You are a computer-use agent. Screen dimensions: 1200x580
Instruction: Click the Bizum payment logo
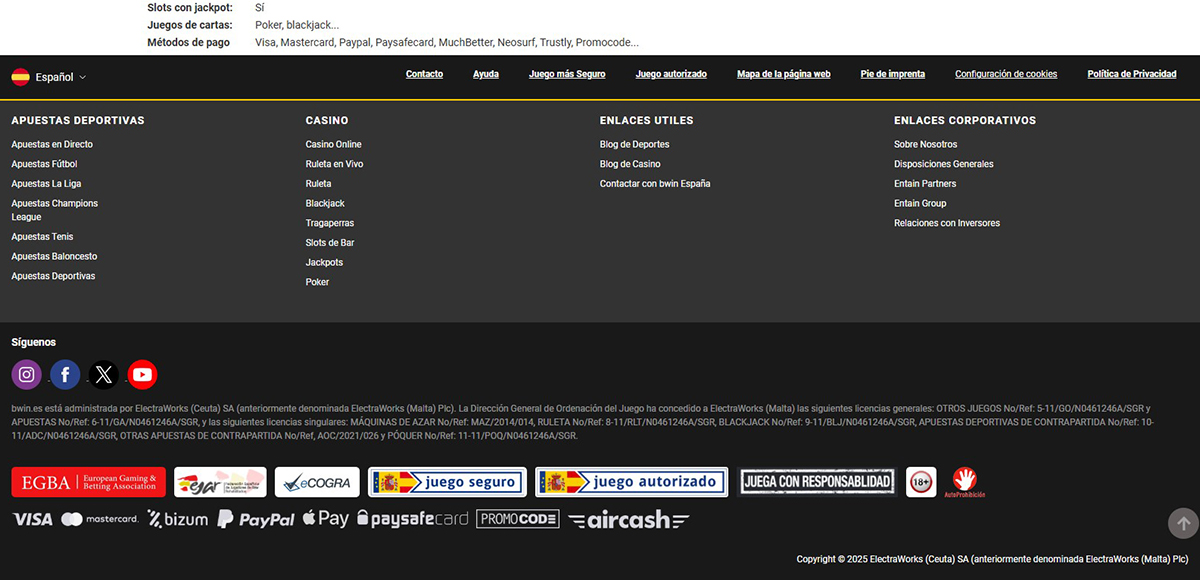pos(178,519)
